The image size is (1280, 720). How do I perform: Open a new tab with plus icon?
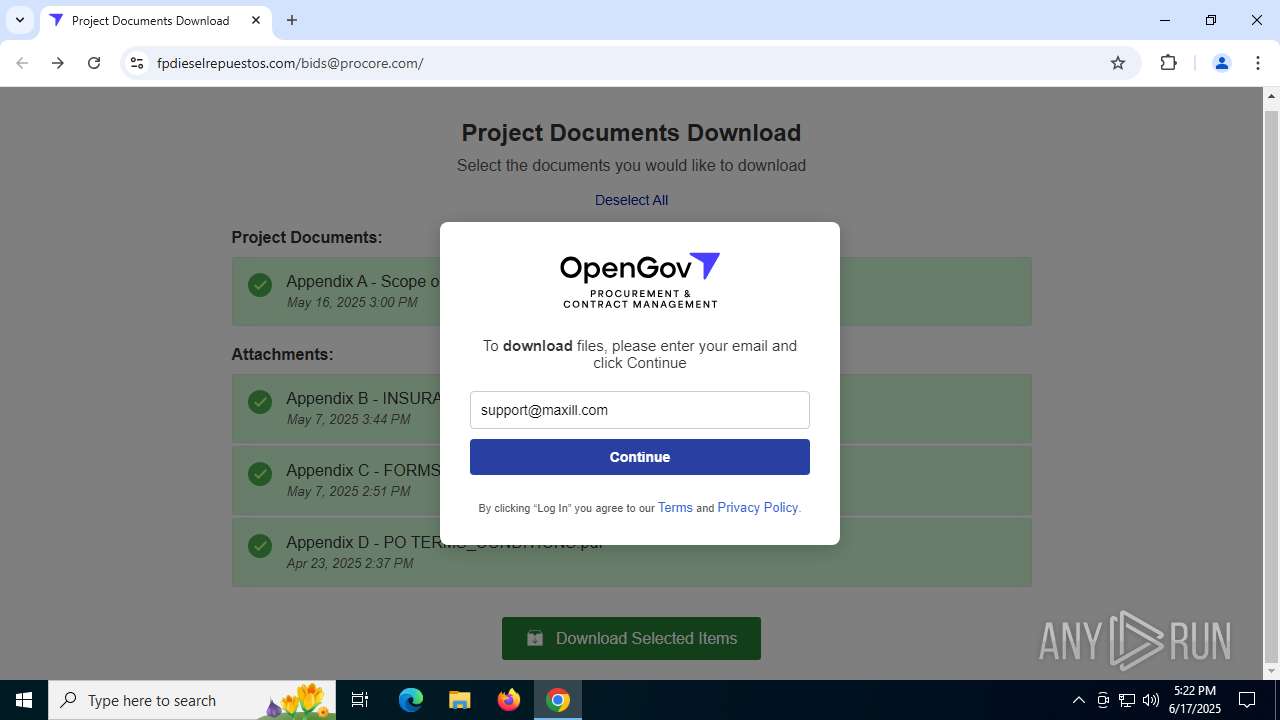tap(292, 20)
